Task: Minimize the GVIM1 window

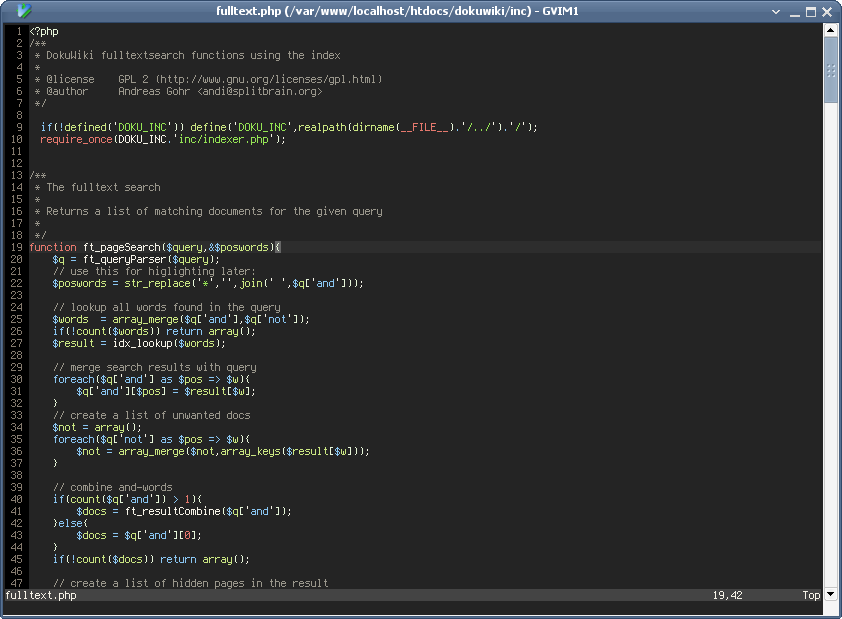Action: pyautogui.click(x=795, y=12)
